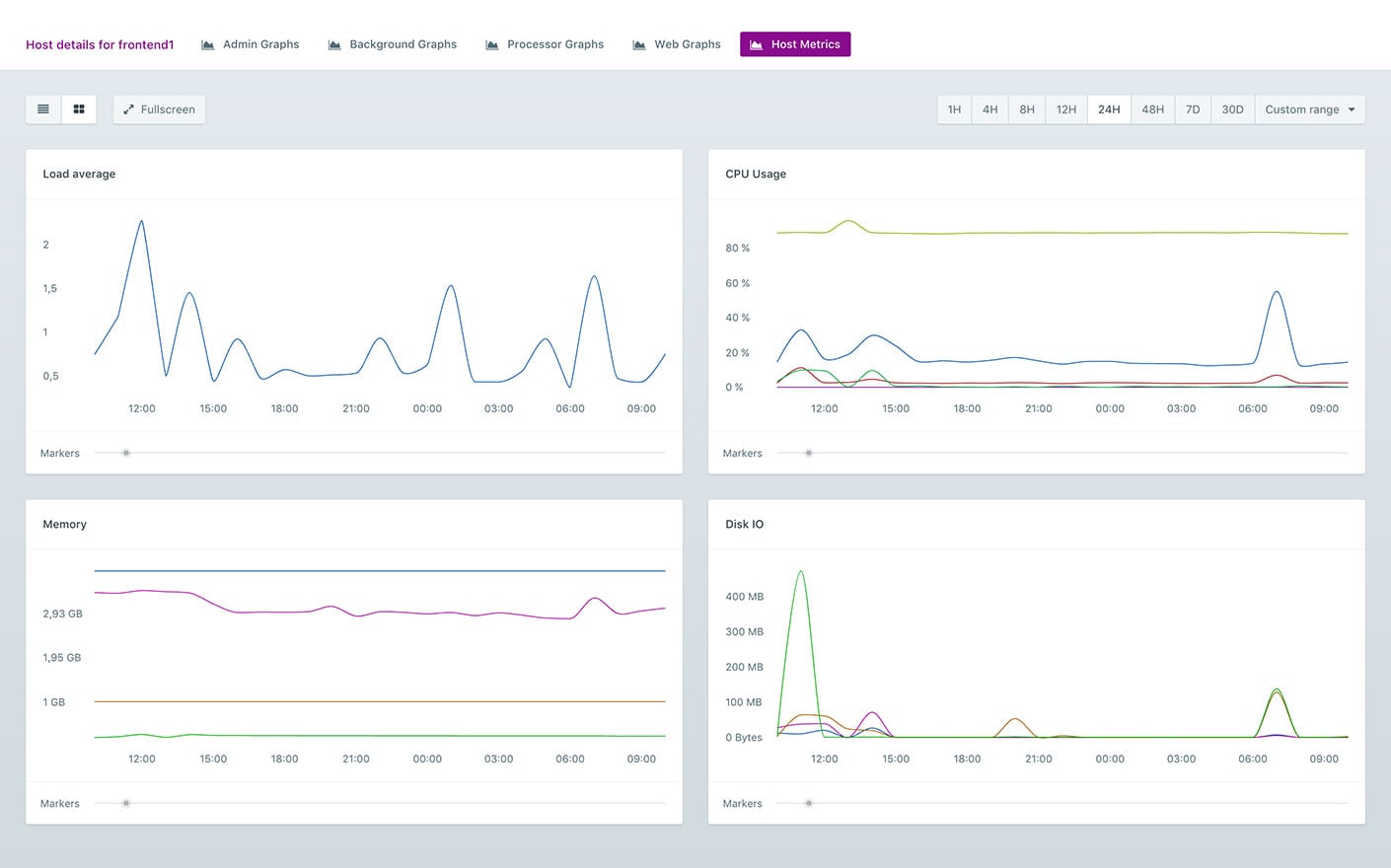The image size is (1391, 868).
Task: Set time range to 30D
Action: (x=1232, y=109)
